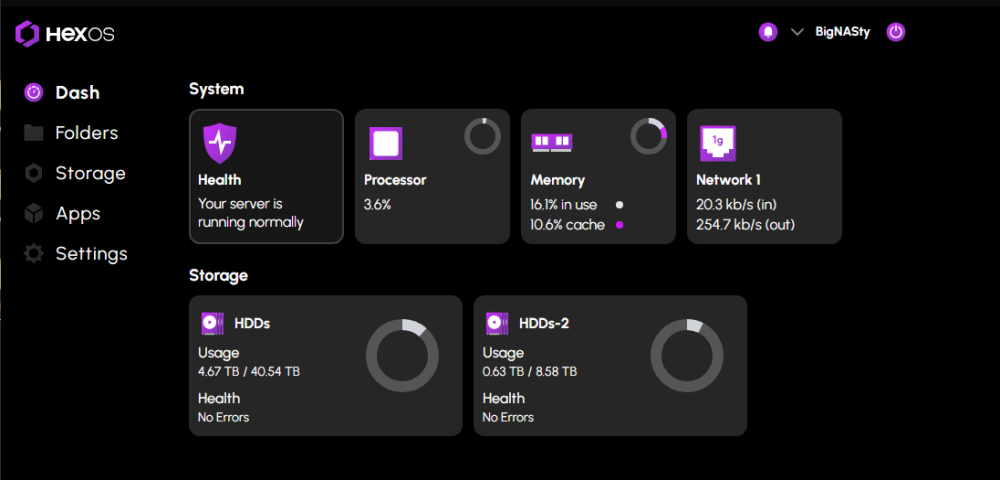Click the HexOS logo
The image size is (1000, 480).
(x=65, y=34)
